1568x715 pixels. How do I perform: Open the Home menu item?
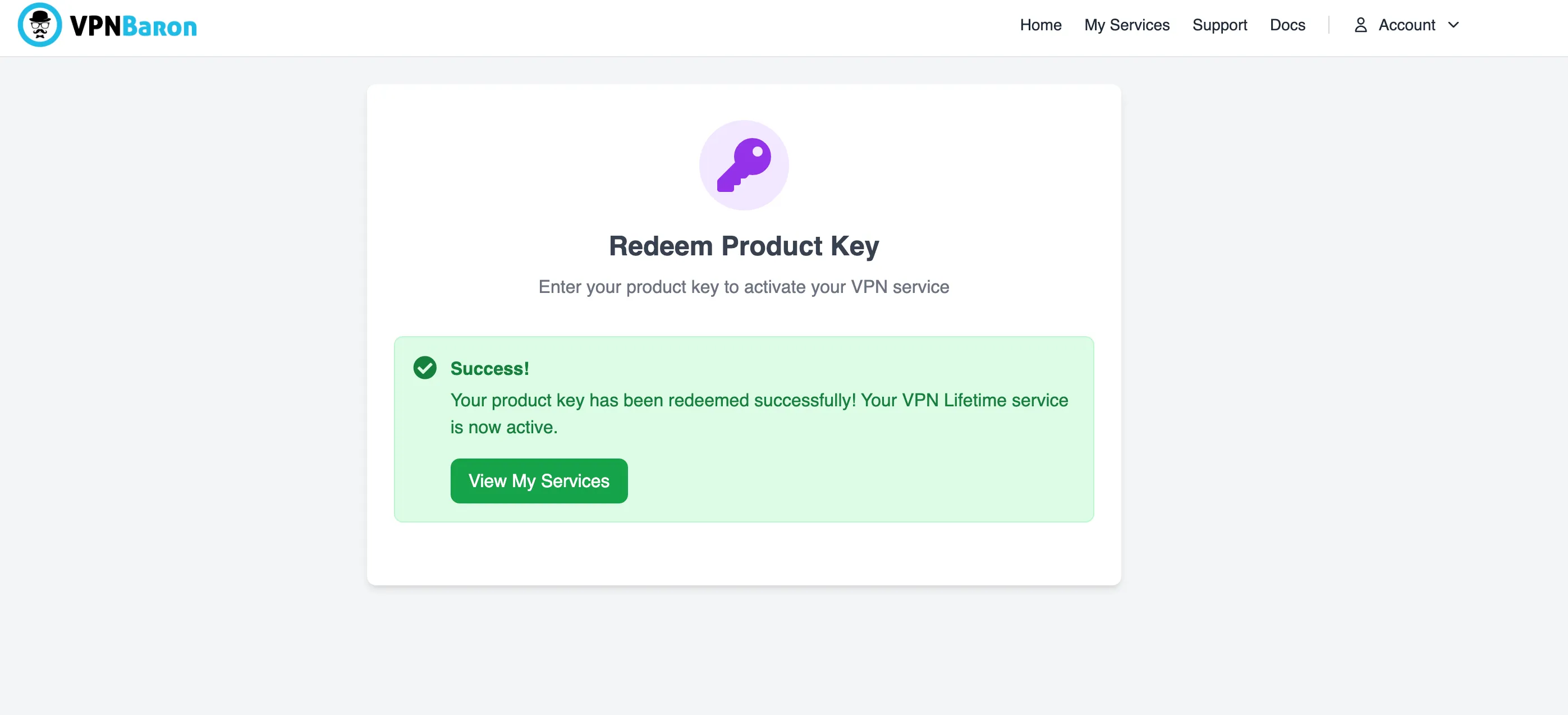point(1041,25)
